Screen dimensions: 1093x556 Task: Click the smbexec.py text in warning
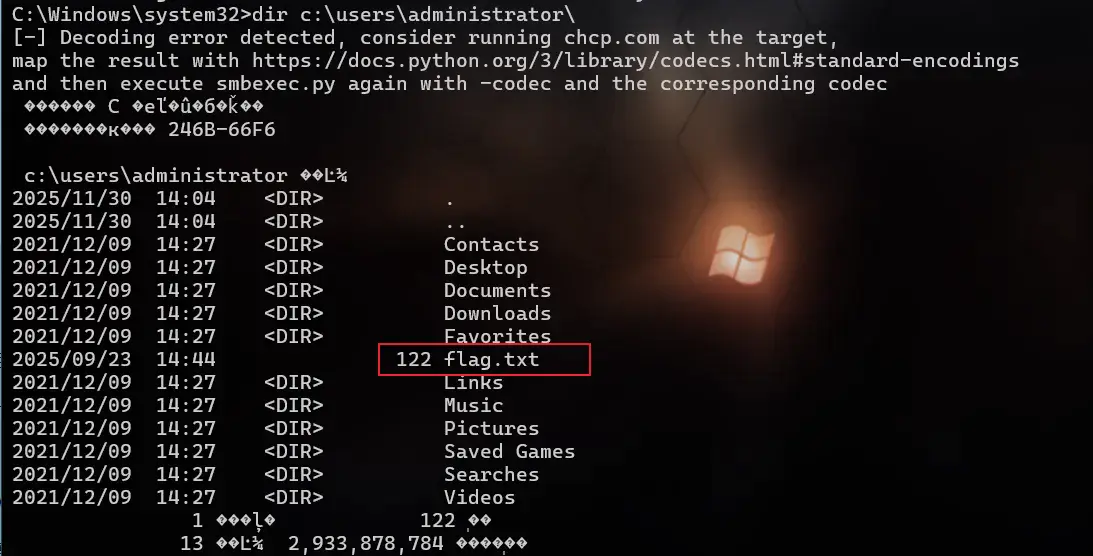[276, 84]
